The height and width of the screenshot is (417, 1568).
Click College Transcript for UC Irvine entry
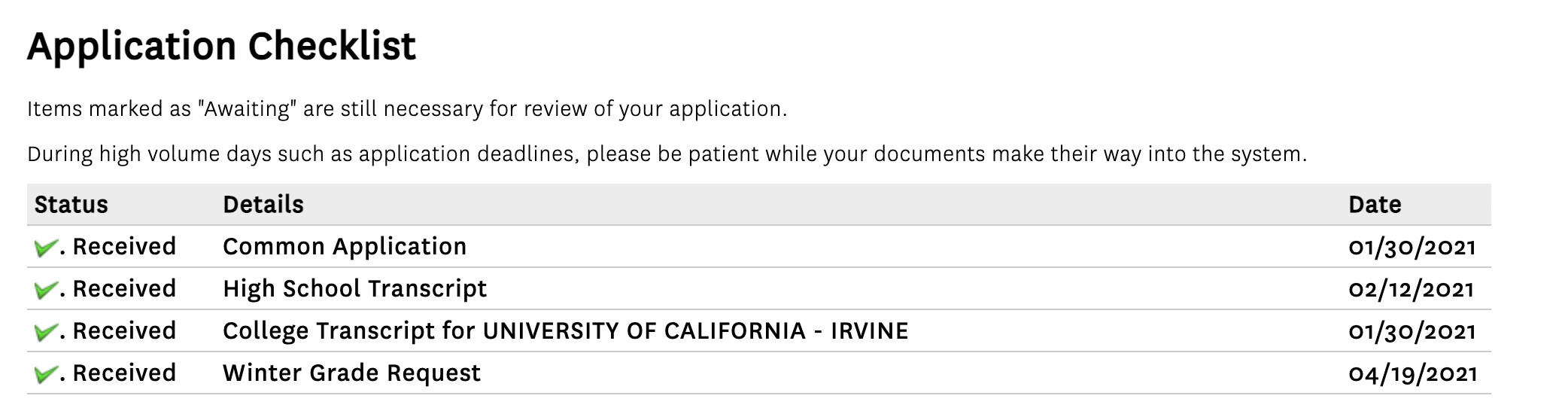click(x=565, y=331)
